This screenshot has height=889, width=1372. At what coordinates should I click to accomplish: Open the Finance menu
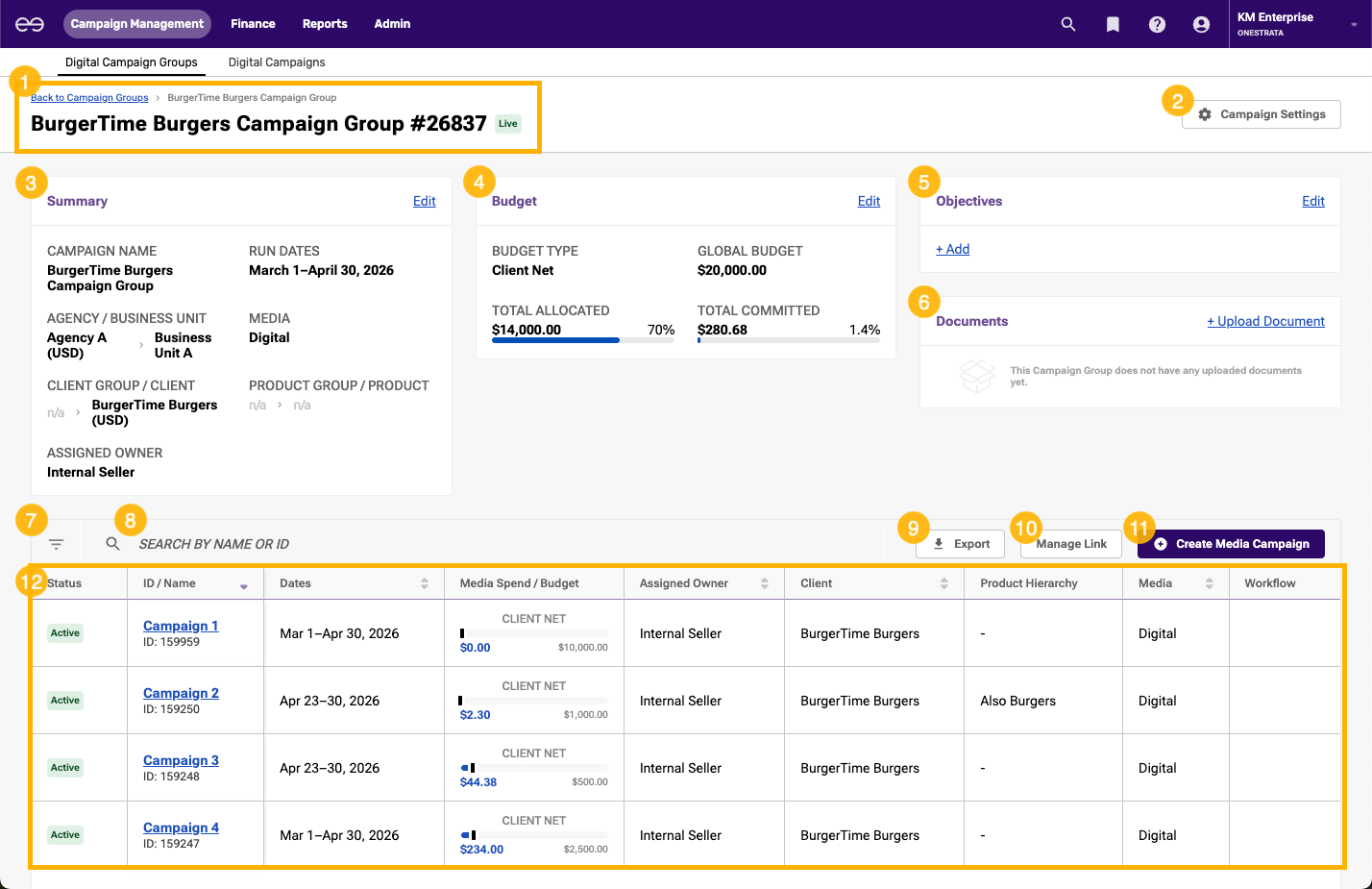[253, 24]
